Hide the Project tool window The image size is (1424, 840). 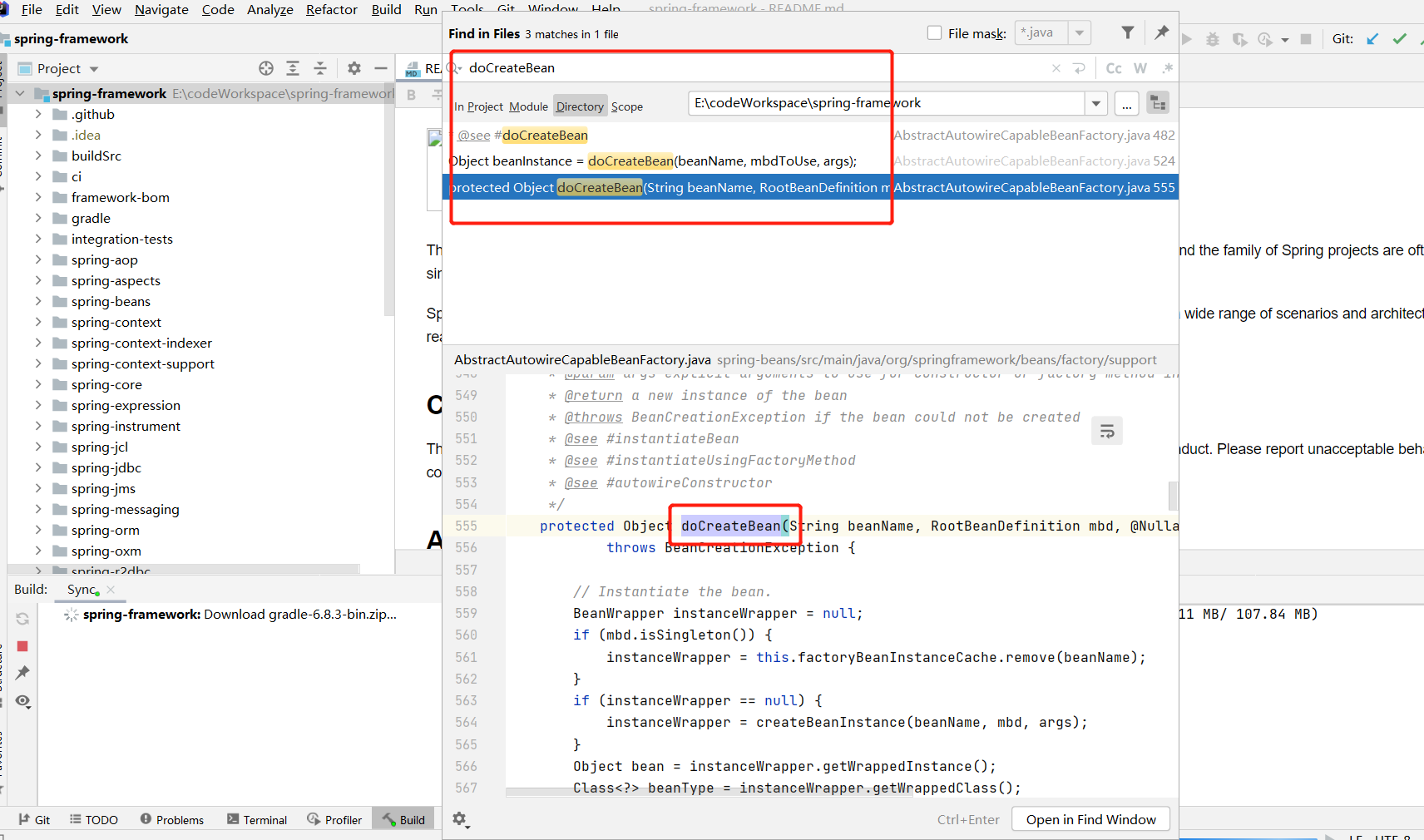click(381, 68)
